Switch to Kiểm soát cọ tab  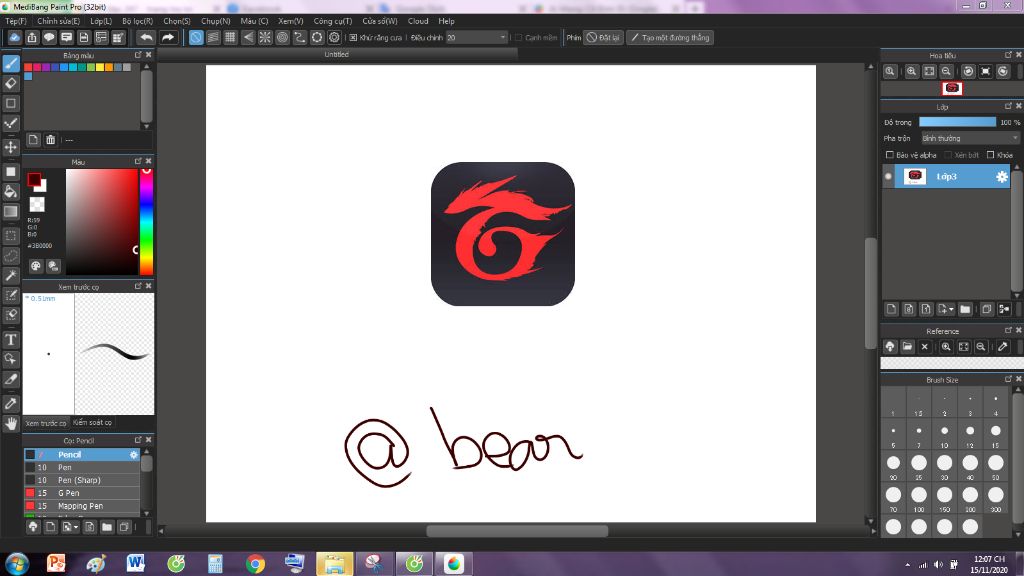(92, 423)
